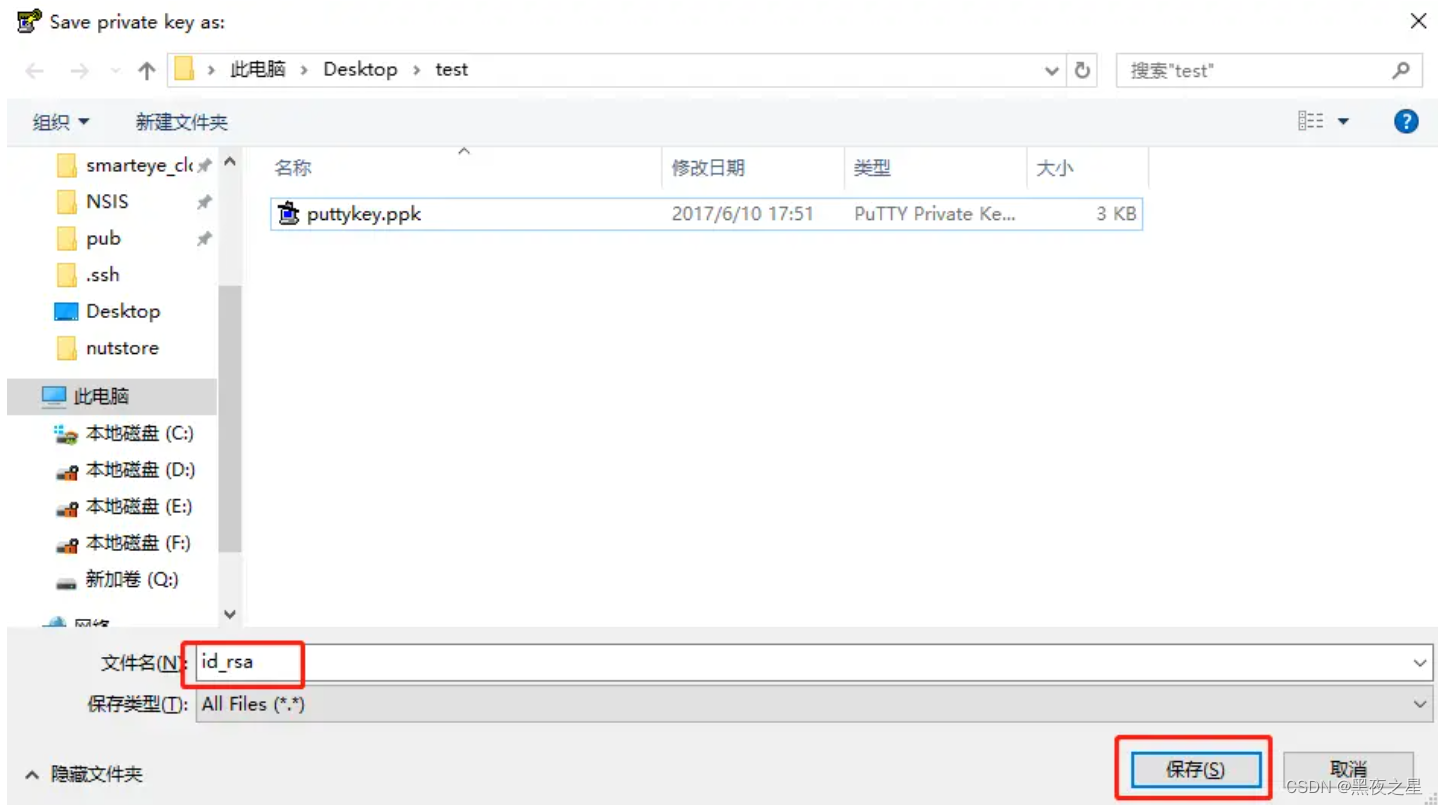1438x805 pixels.
Task: Open 本地磁盘 (F:) drive
Action: (x=123, y=543)
